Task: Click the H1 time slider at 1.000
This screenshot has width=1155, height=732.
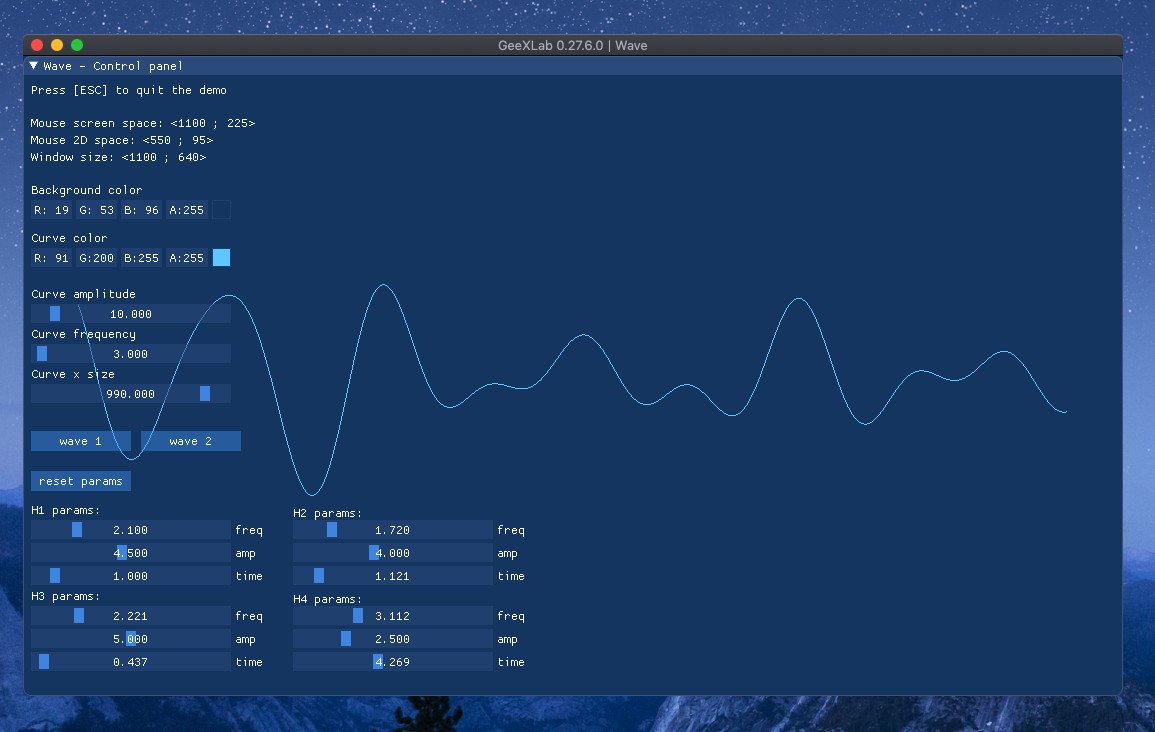Action: click(x=131, y=576)
